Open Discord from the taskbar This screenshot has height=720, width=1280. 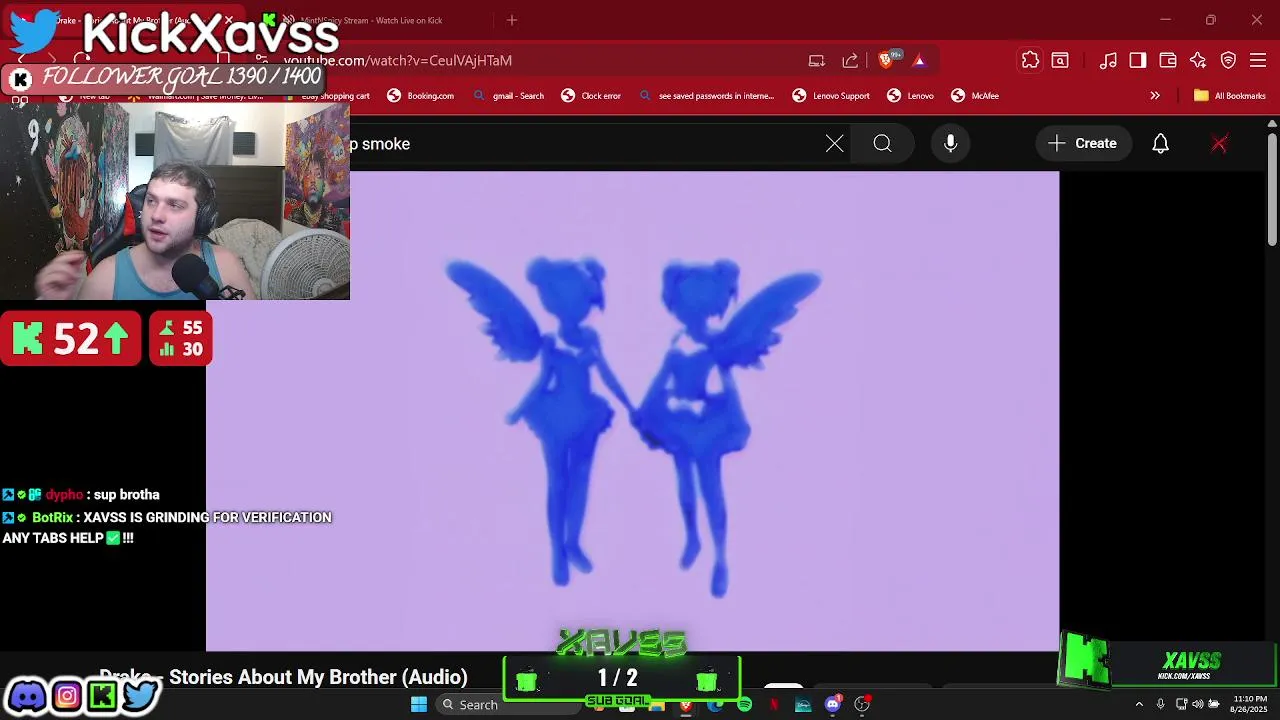coord(832,705)
